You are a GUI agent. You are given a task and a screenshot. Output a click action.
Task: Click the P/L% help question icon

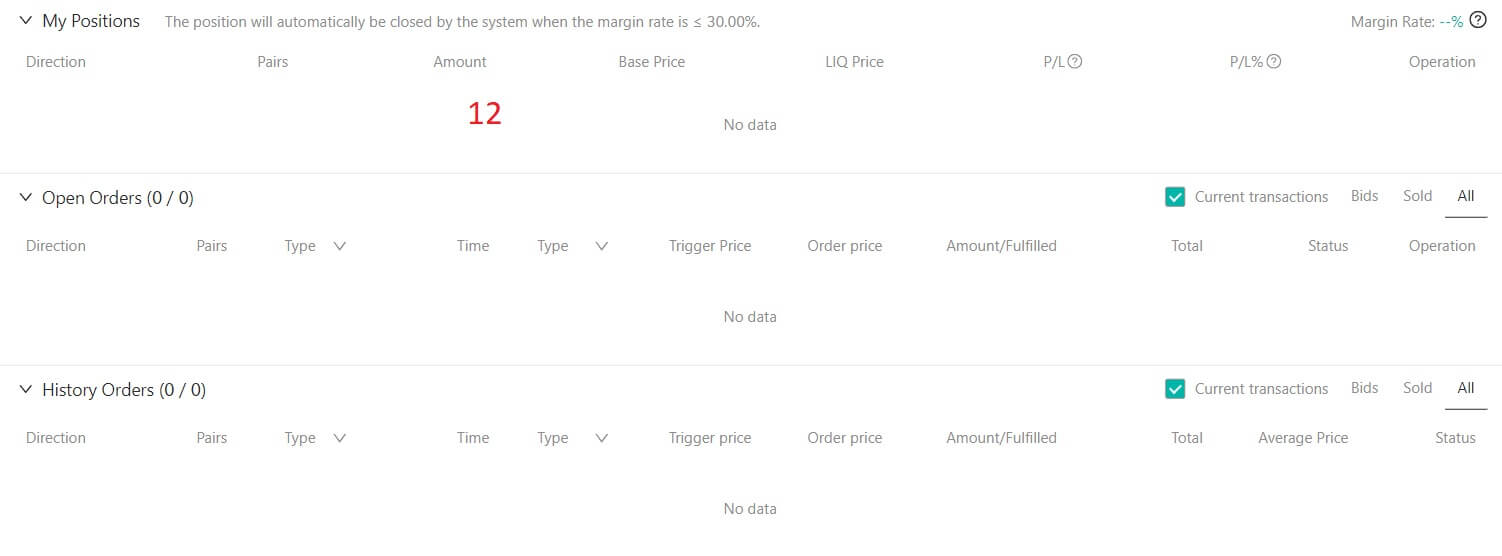(x=1274, y=62)
